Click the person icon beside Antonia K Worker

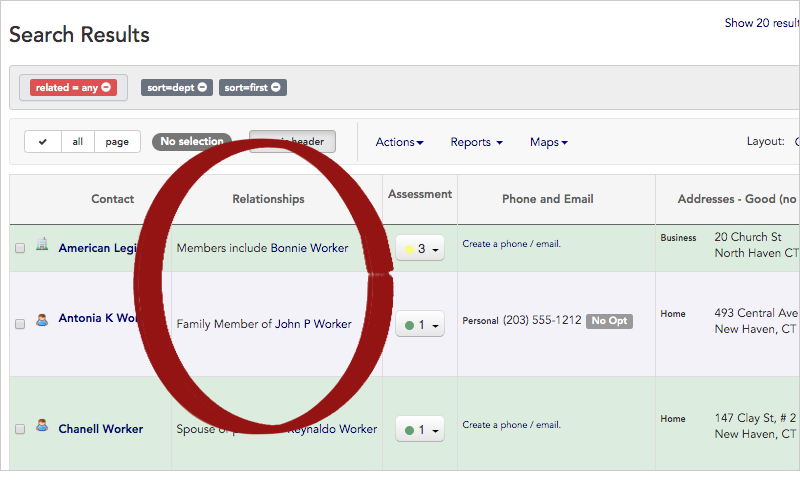point(42,320)
